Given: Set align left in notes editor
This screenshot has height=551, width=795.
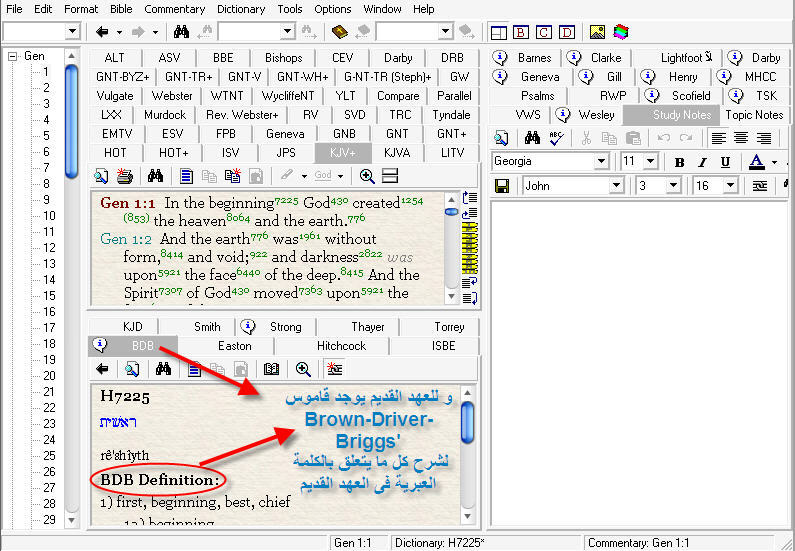Looking at the screenshot, I should [x=718, y=137].
